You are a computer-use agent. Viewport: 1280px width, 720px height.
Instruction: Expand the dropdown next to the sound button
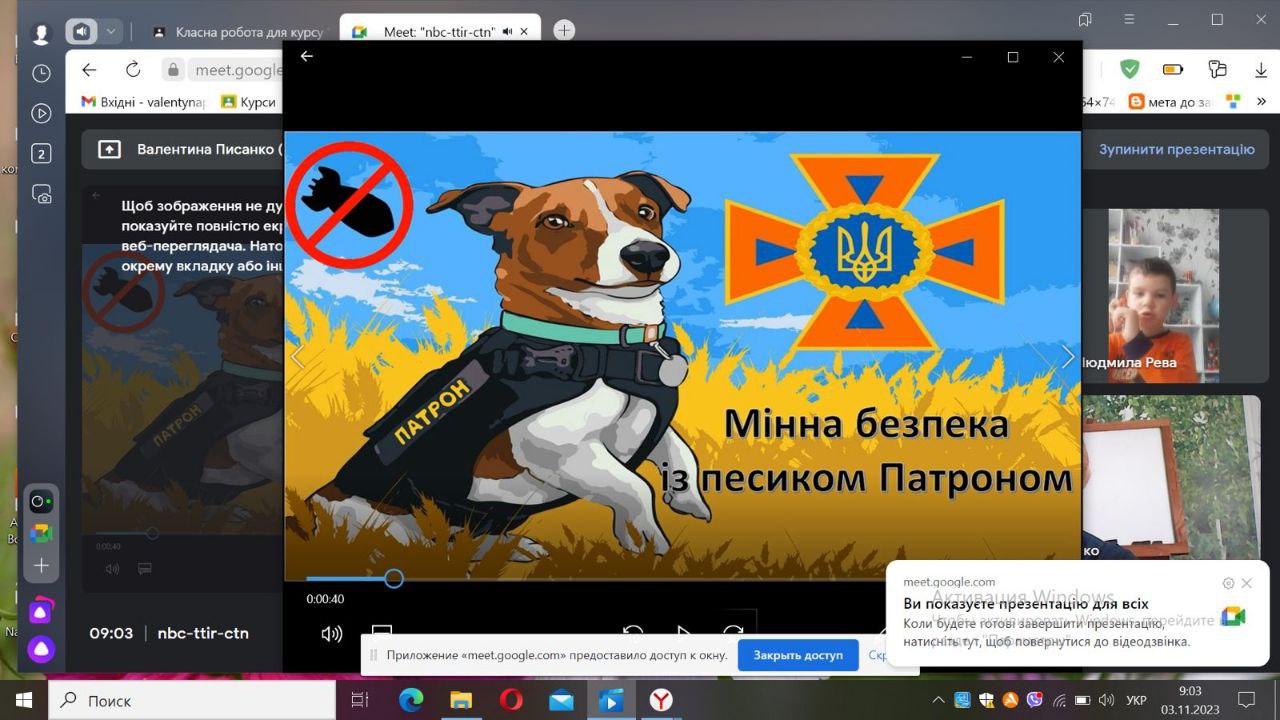pyautogui.click(x=111, y=32)
